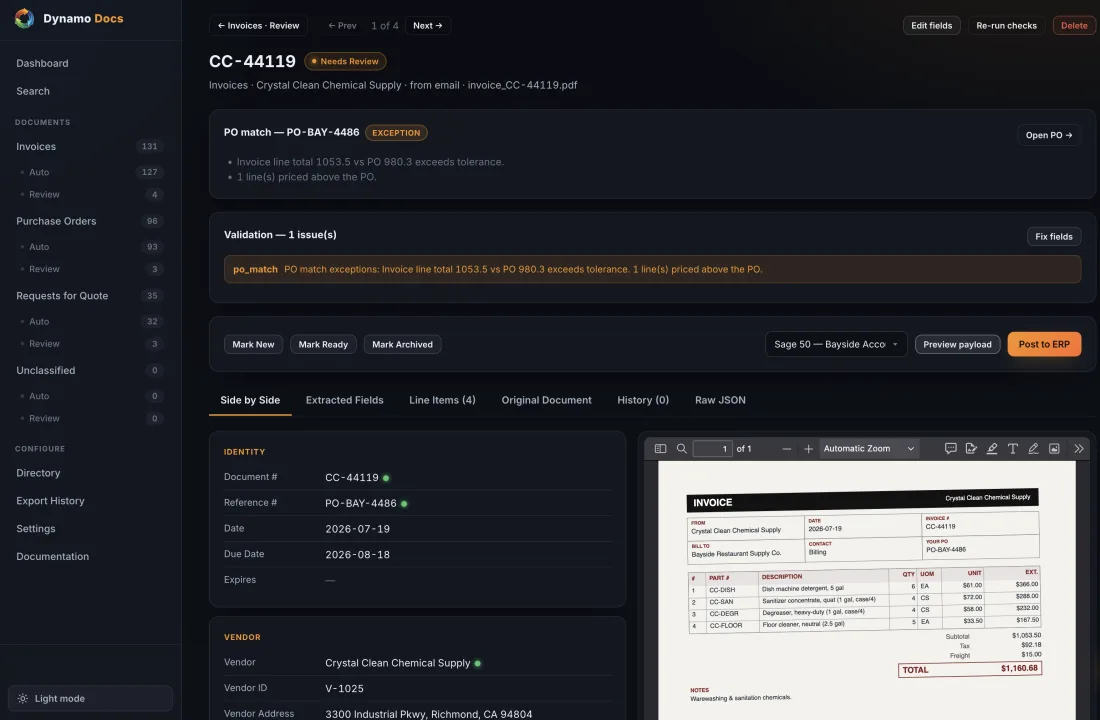Image resolution: width=1100 pixels, height=720 pixels.
Task: Open PDF viewer more tools menu
Action: pyautogui.click(x=1079, y=448)
